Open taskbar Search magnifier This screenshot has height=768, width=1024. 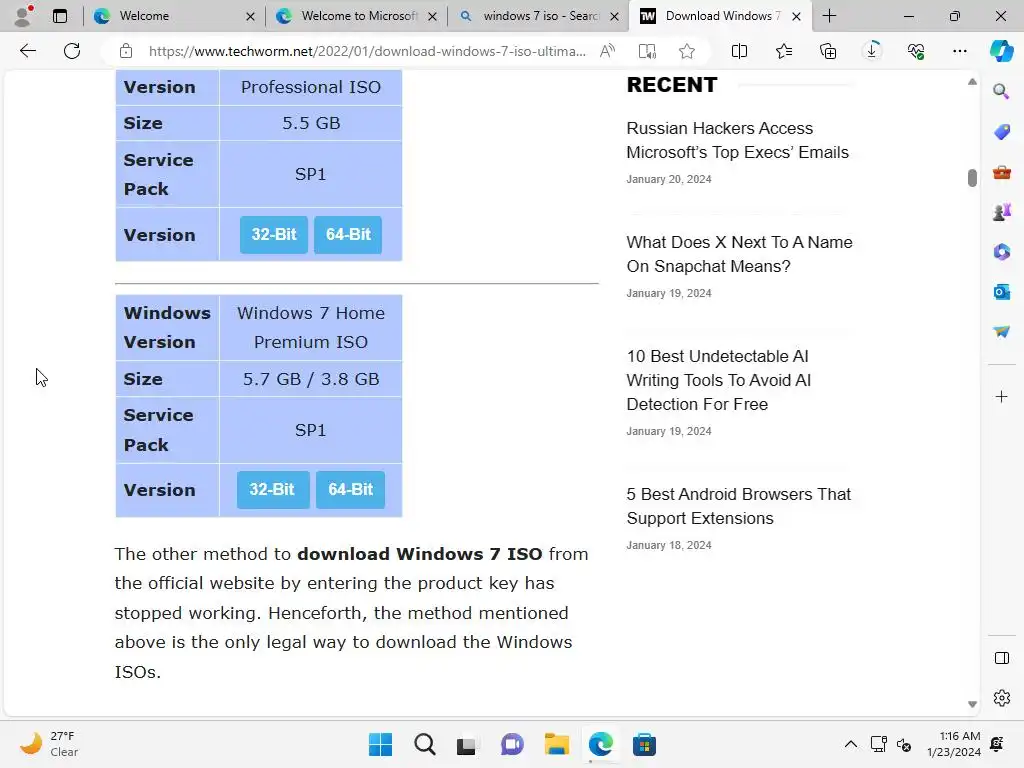tap(424, 744)
